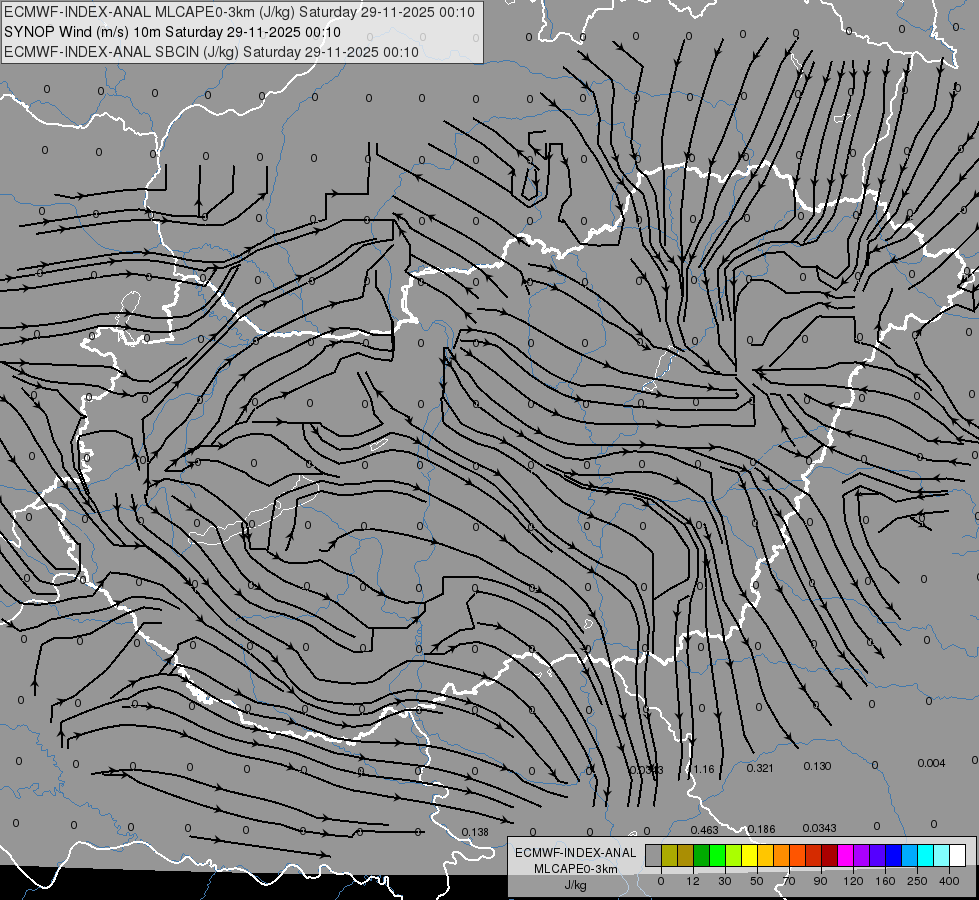Select the magenta swatch in the scale
This screenshot has width=979, height=900.
[x=845, y=855]
